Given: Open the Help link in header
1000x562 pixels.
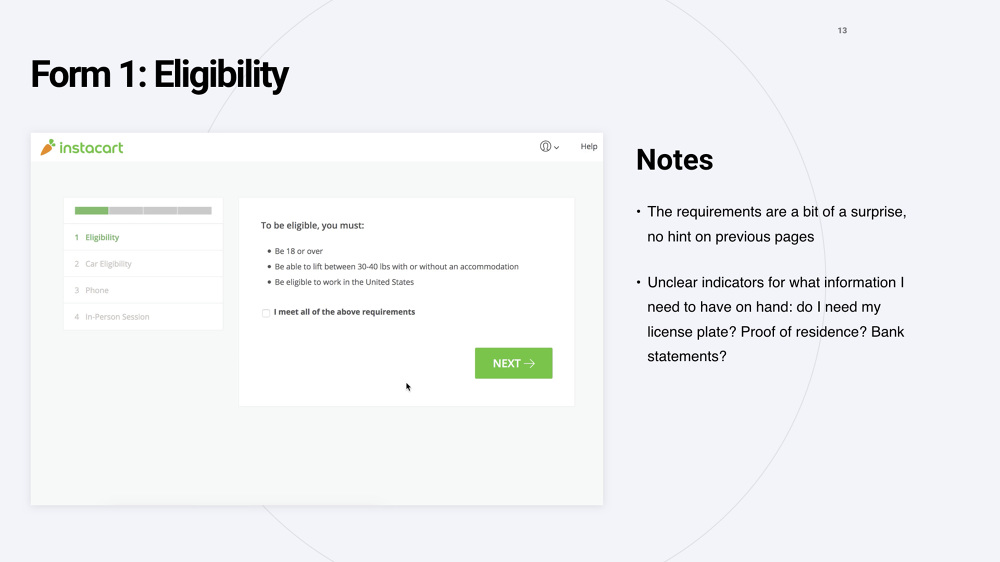Looking at the screenshot, I should point(589,147).
